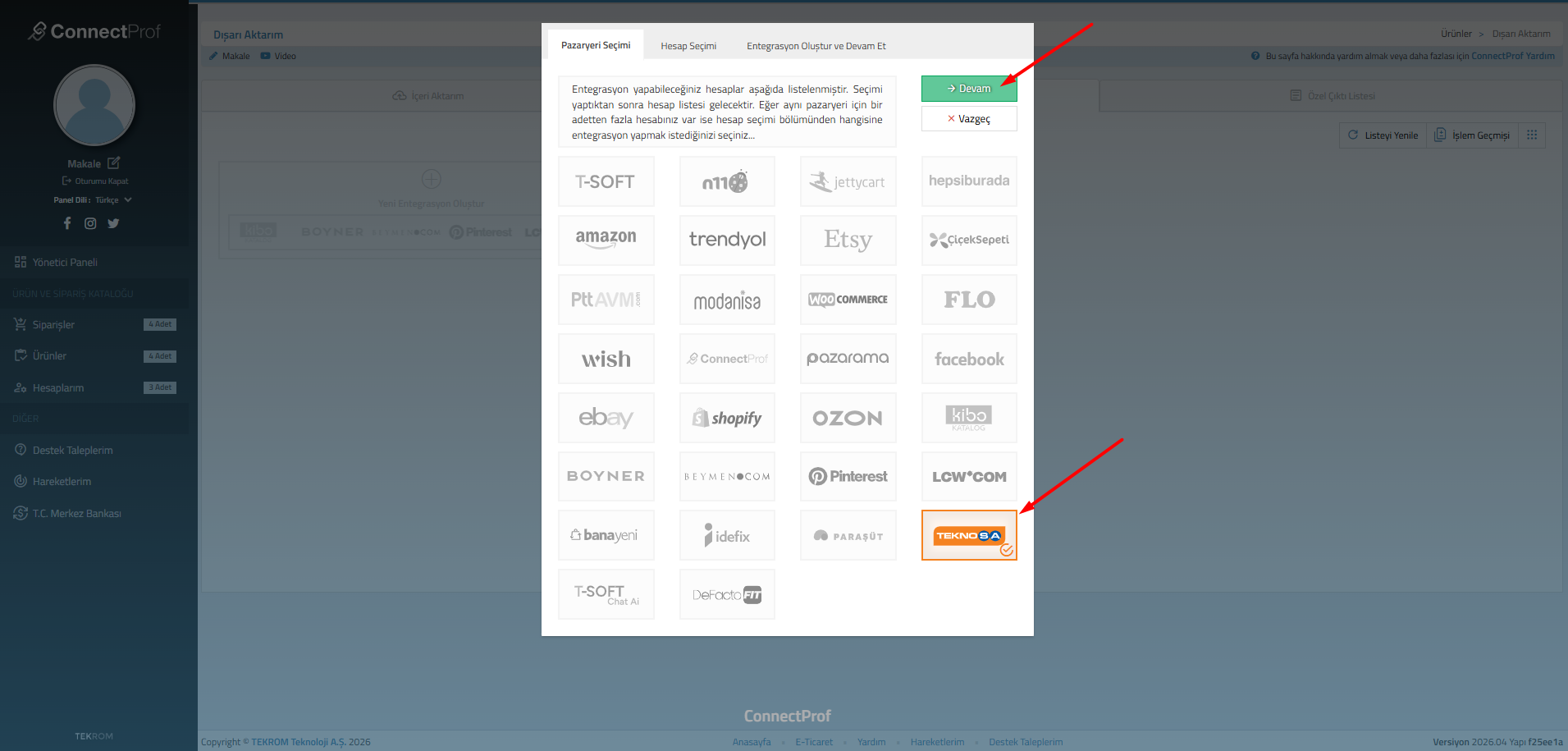Choose the Amazon marketplace logo
The width and height of the screenshot is (1568, 751).
pos(606,240)
